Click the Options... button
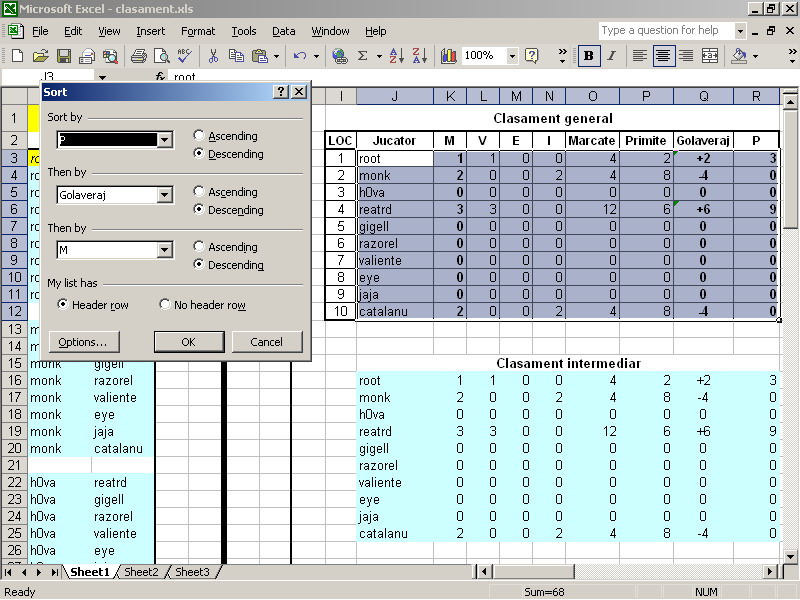Image resolution: width=800 pixels, height=600 pixels. pyautogui.click(x=83, y=342)
